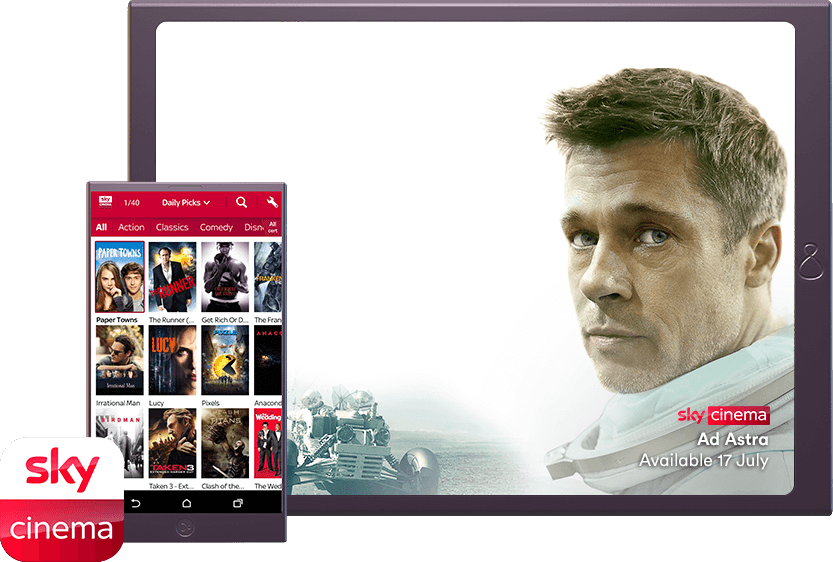Open the Lucy movie poster
This screenshot has height=562, width=833.
(172, 360)
